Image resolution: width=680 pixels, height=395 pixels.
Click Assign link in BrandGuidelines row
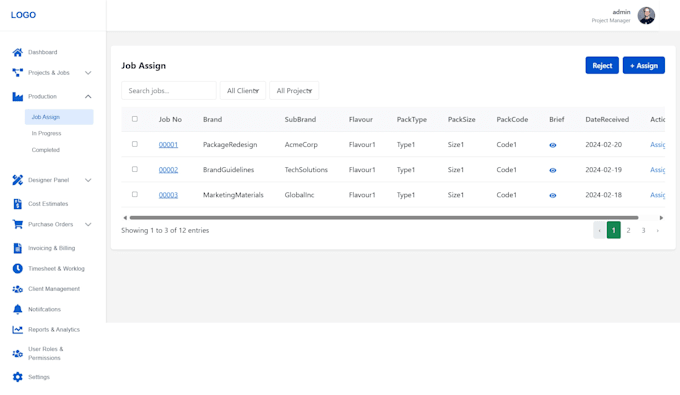pyautogui.click(x=657, y=170)
